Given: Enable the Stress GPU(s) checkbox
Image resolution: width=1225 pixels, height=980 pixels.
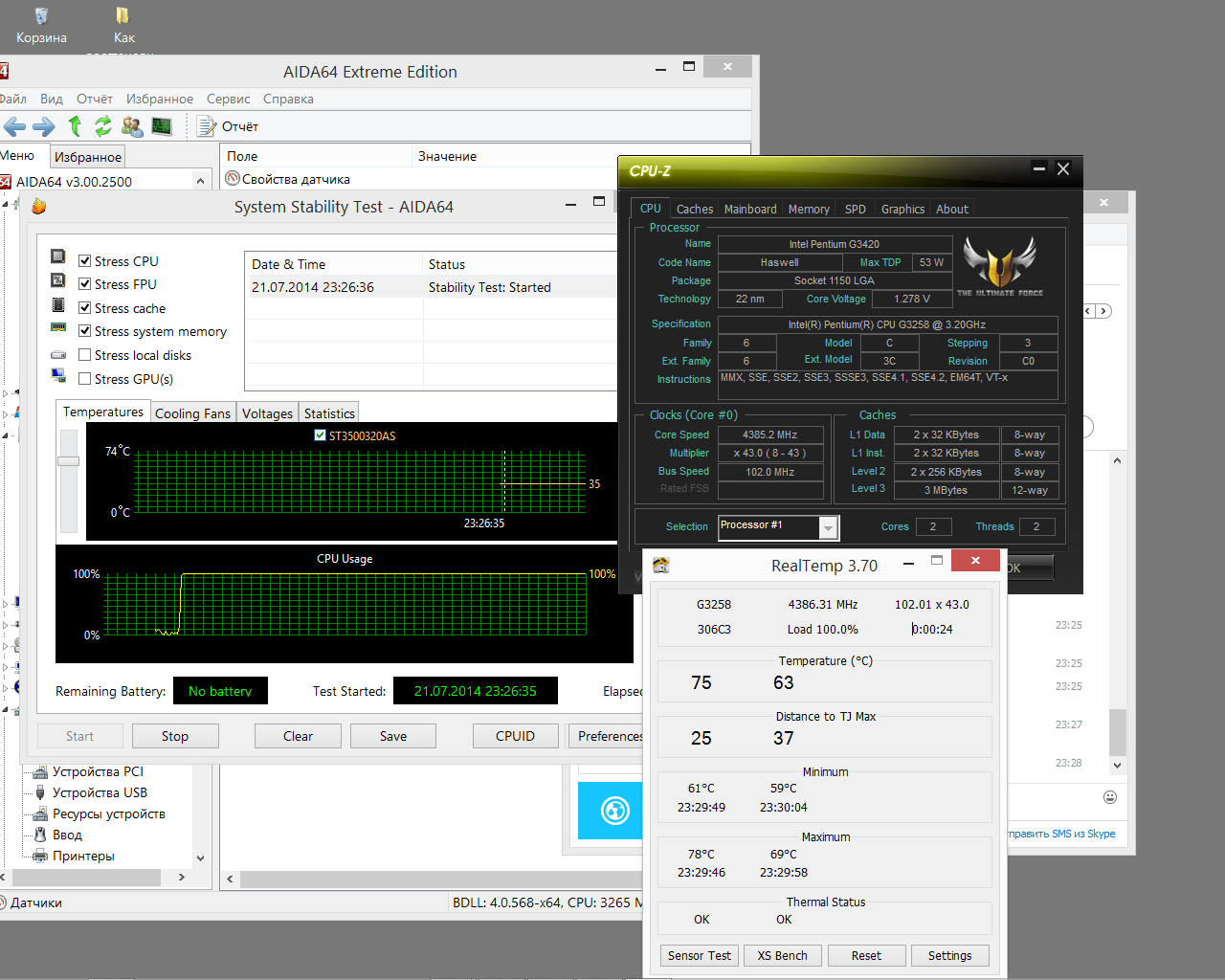Looking at the screenshot, I should (x=85, y=379).
